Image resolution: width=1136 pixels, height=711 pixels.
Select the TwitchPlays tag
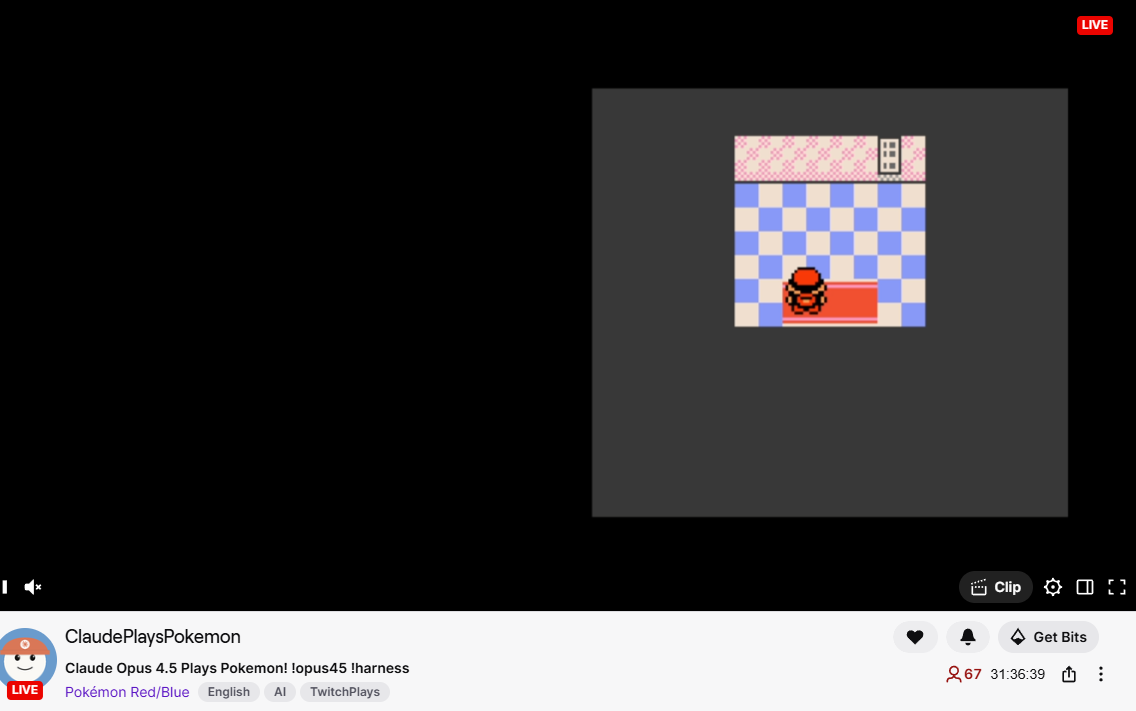[345, 692]
